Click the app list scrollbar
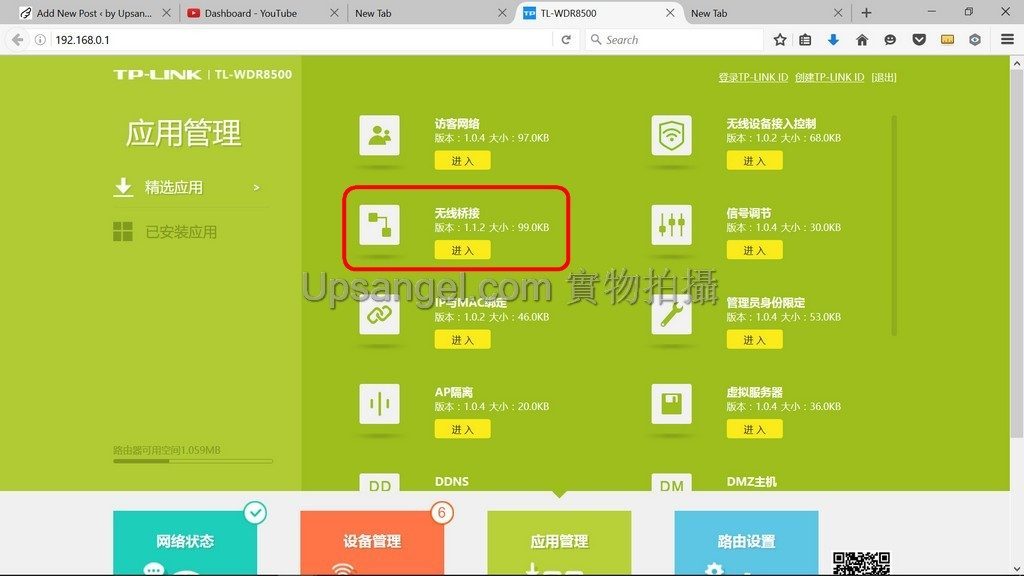Screen dimensions: 1024x576 click(x=894, y=225)
